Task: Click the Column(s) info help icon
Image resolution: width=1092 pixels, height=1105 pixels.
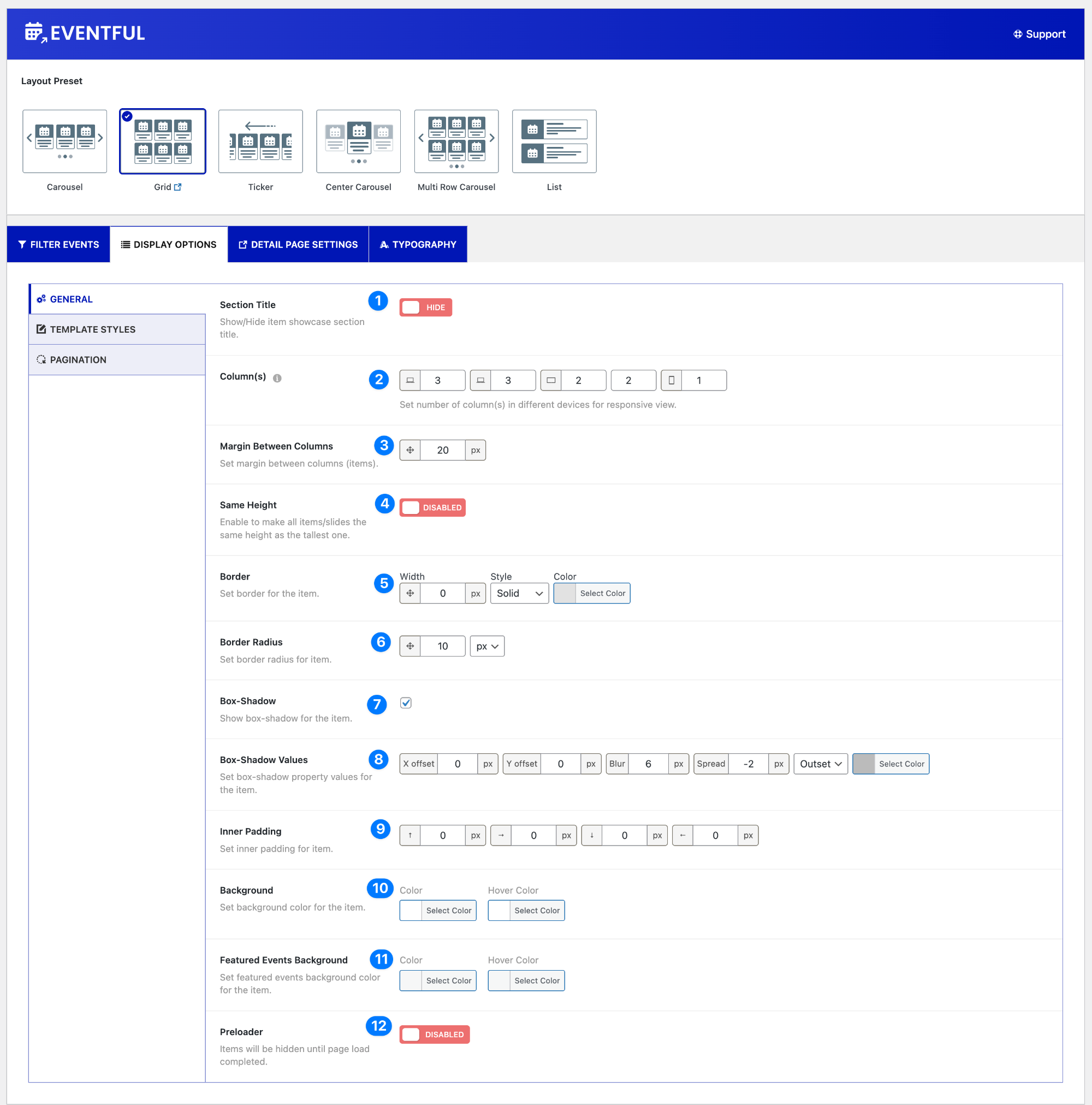Action: coord(277,378)
